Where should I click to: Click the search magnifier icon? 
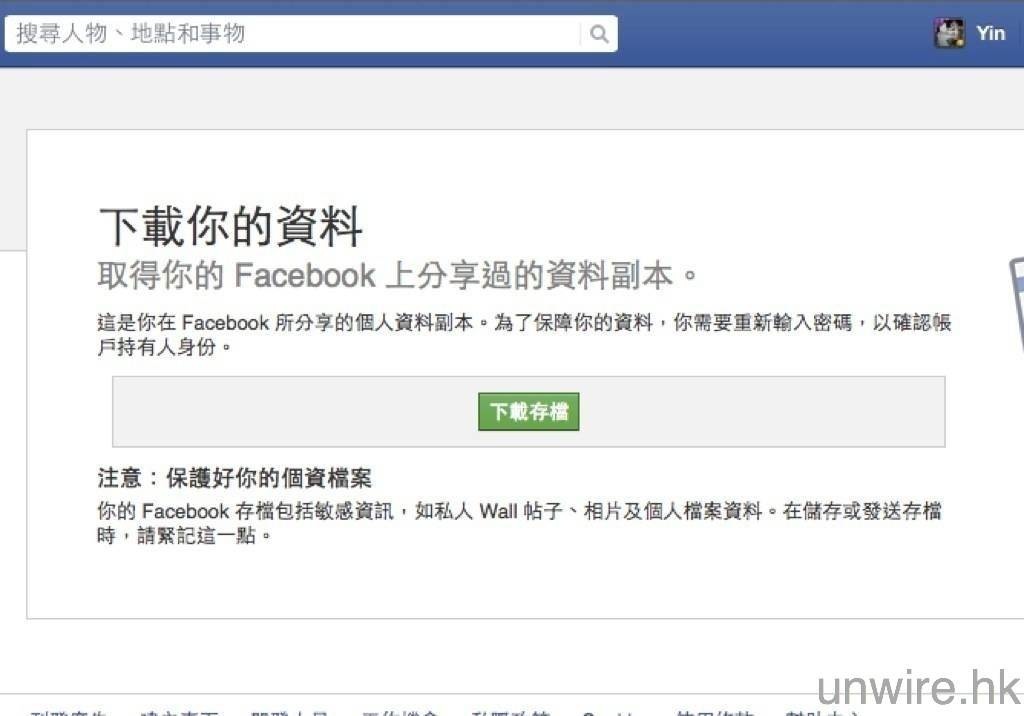pyautogui.click(x=599, y=33)
